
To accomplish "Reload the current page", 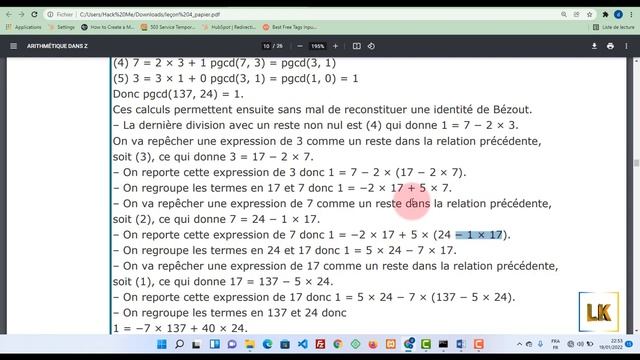I will pos(35,14).
